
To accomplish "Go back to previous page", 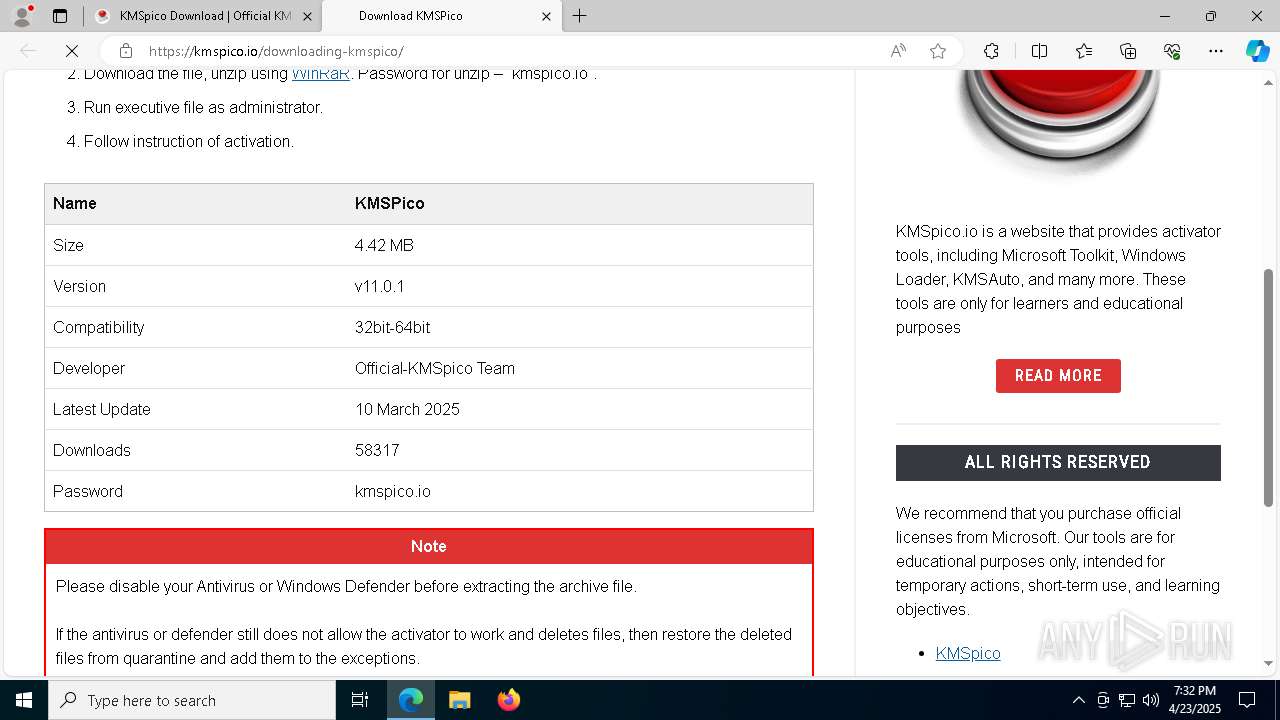I will (28, 51).
